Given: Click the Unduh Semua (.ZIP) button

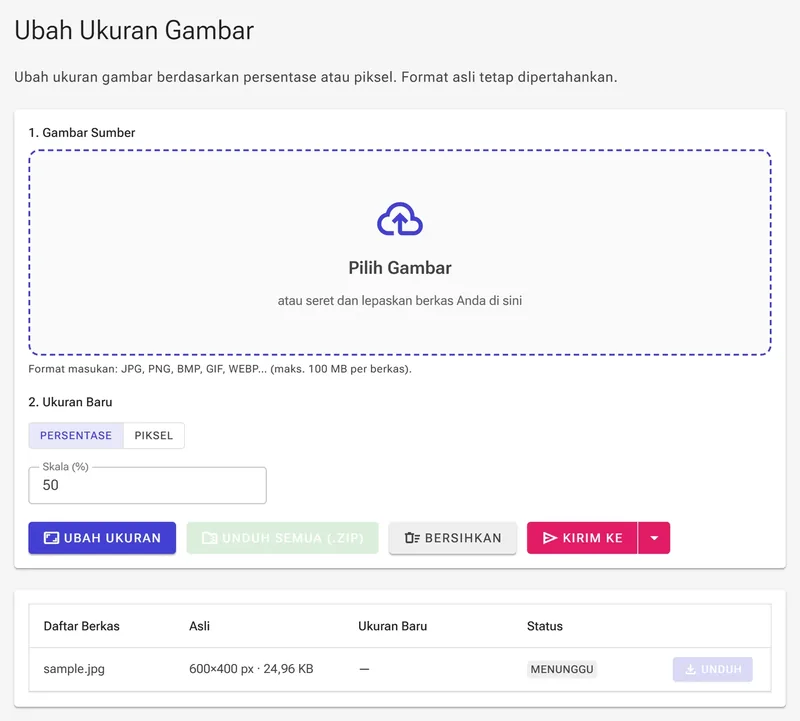Looking at the screenshot, I should (x=283, y=538).
